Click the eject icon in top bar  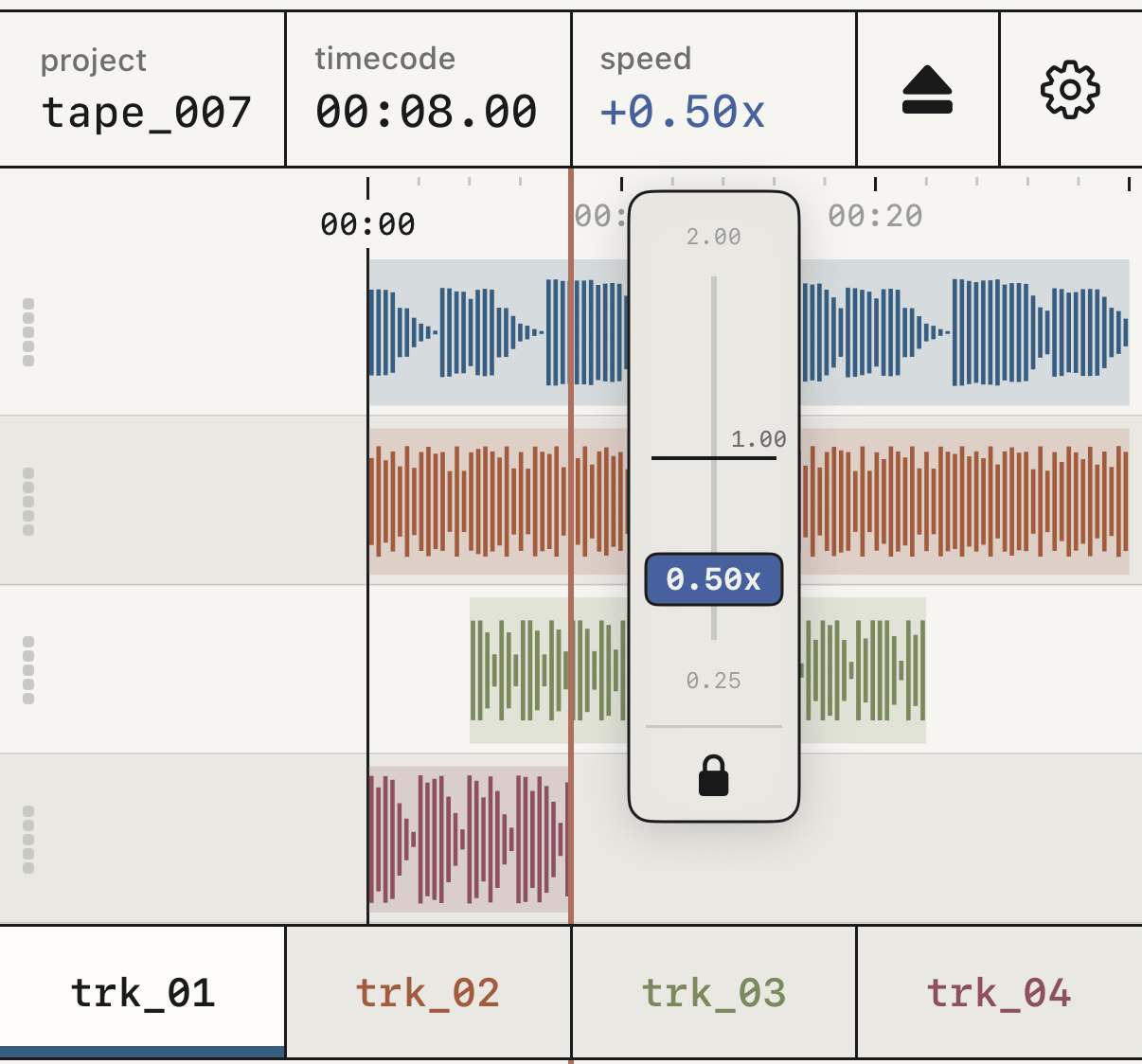(x=927, y=90)
